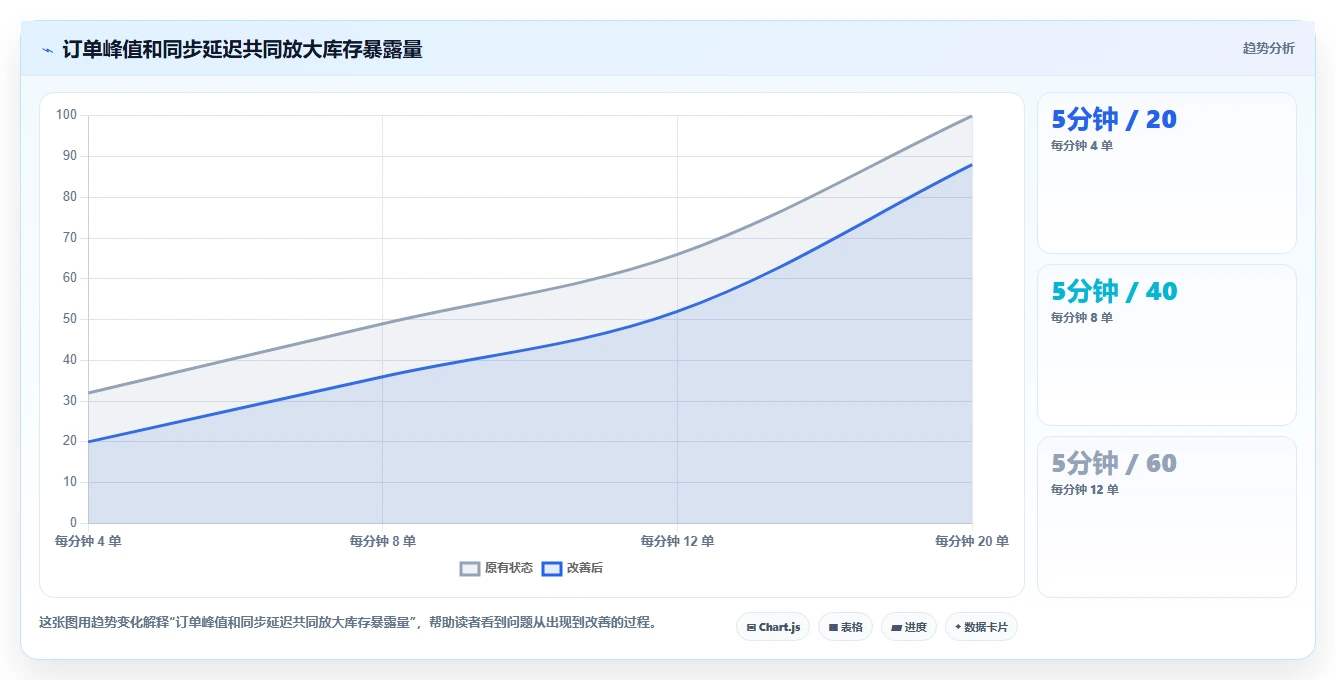
Task: Click the y-axis value 80
Action: [x=69, y=197]
